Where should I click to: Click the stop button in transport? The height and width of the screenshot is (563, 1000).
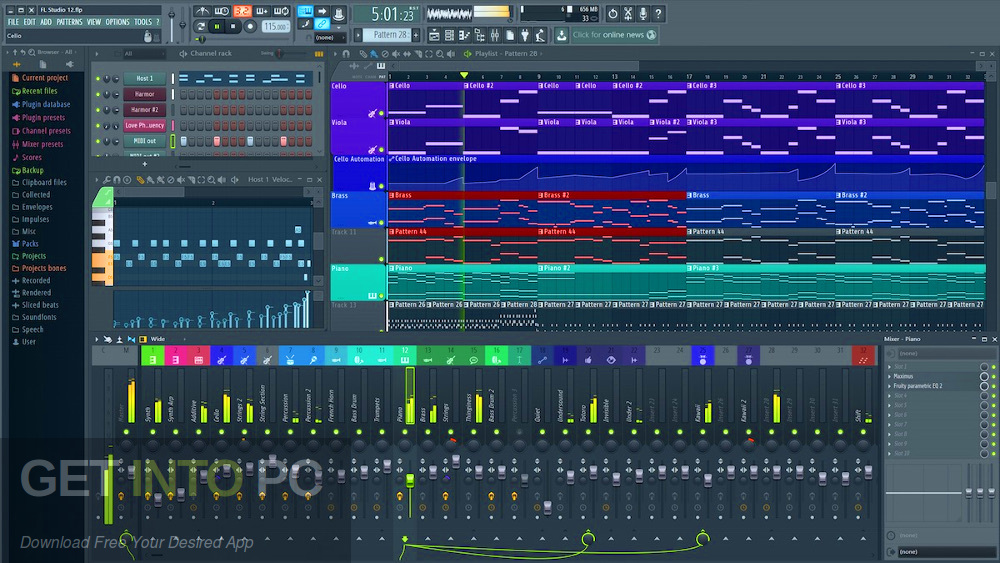tap(233, 27)
